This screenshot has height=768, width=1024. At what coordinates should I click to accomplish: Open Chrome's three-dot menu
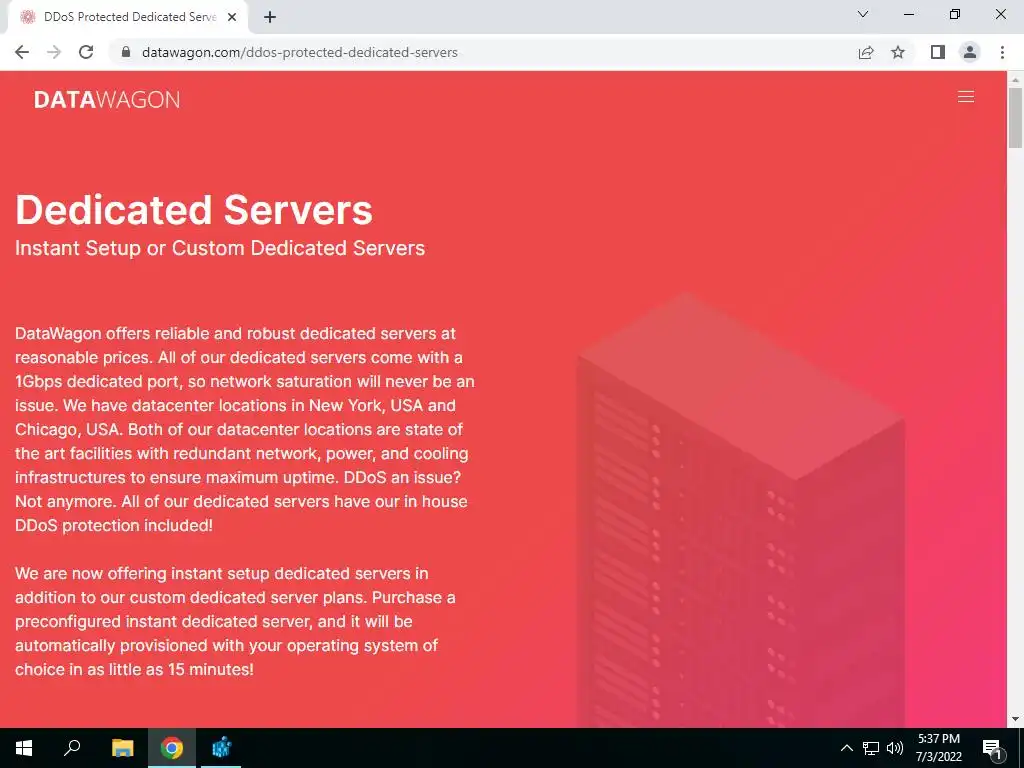coord(1002,52)
